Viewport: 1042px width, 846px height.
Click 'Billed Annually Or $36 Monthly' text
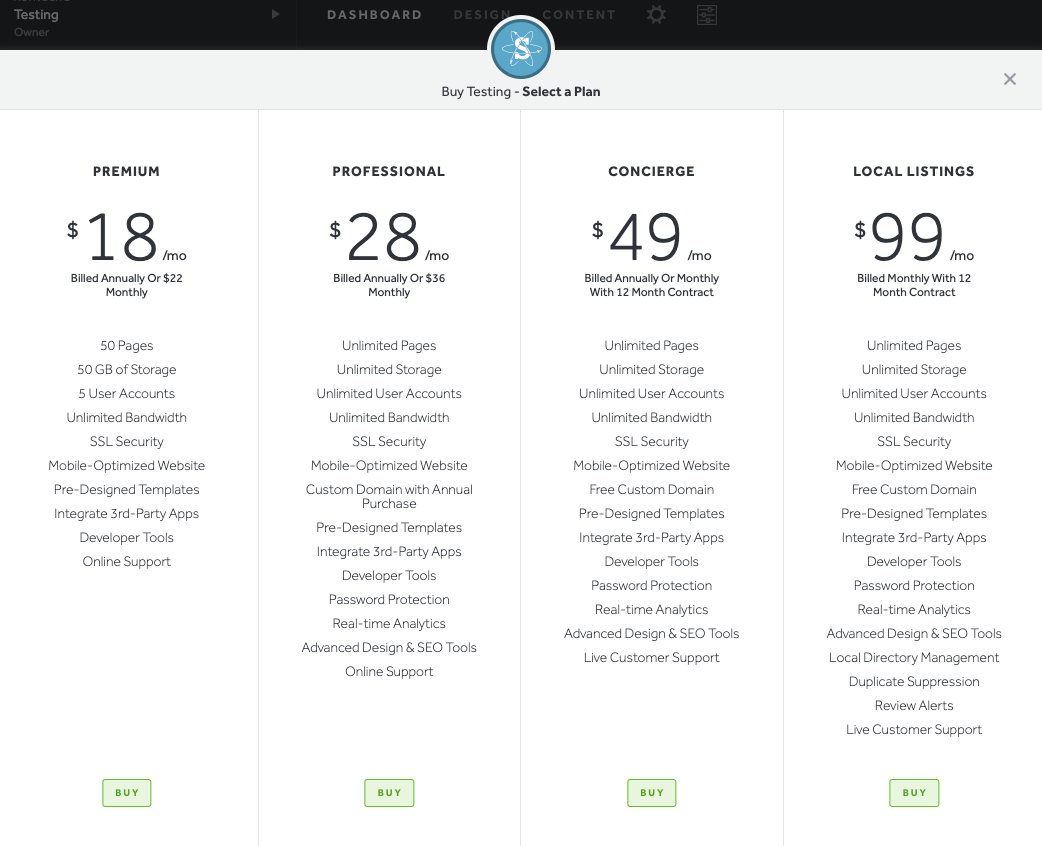click(389, 285)
